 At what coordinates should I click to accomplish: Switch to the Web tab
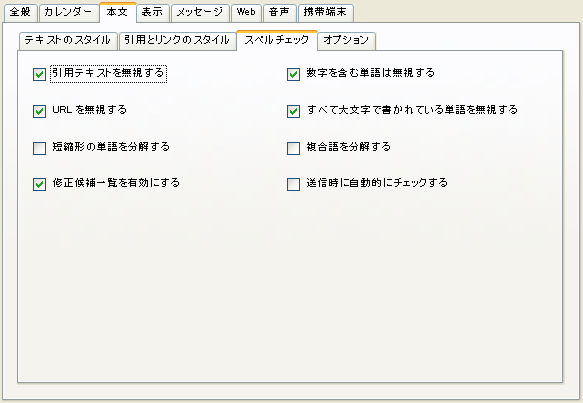pos(246,13)
